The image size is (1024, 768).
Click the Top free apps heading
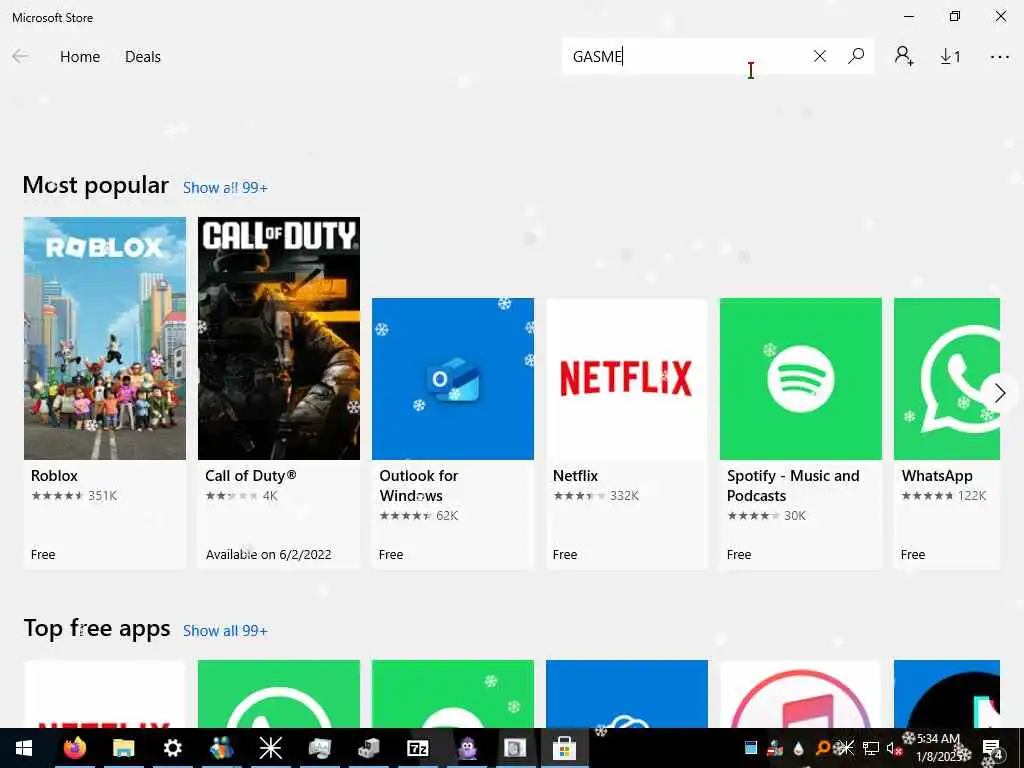[97, 628]
